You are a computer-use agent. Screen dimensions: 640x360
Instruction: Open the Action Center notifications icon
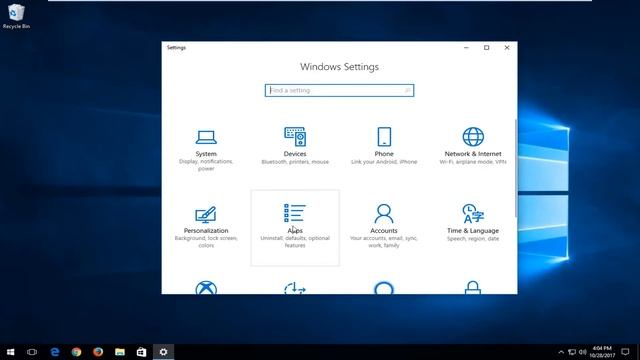coord(625,352)
